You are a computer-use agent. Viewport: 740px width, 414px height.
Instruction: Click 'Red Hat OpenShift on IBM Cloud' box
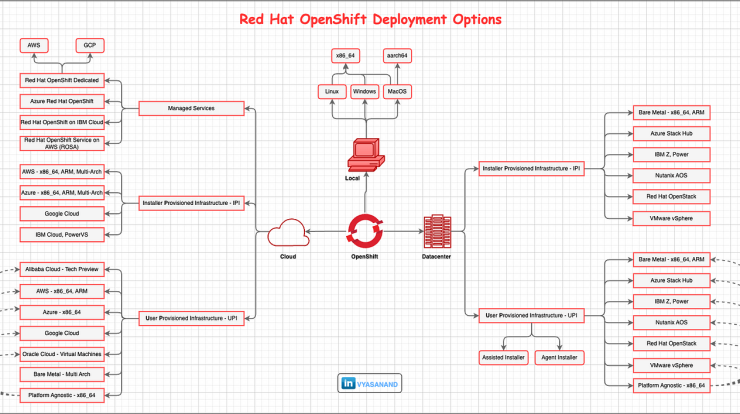pyautogui.click(x=62, y=122)
